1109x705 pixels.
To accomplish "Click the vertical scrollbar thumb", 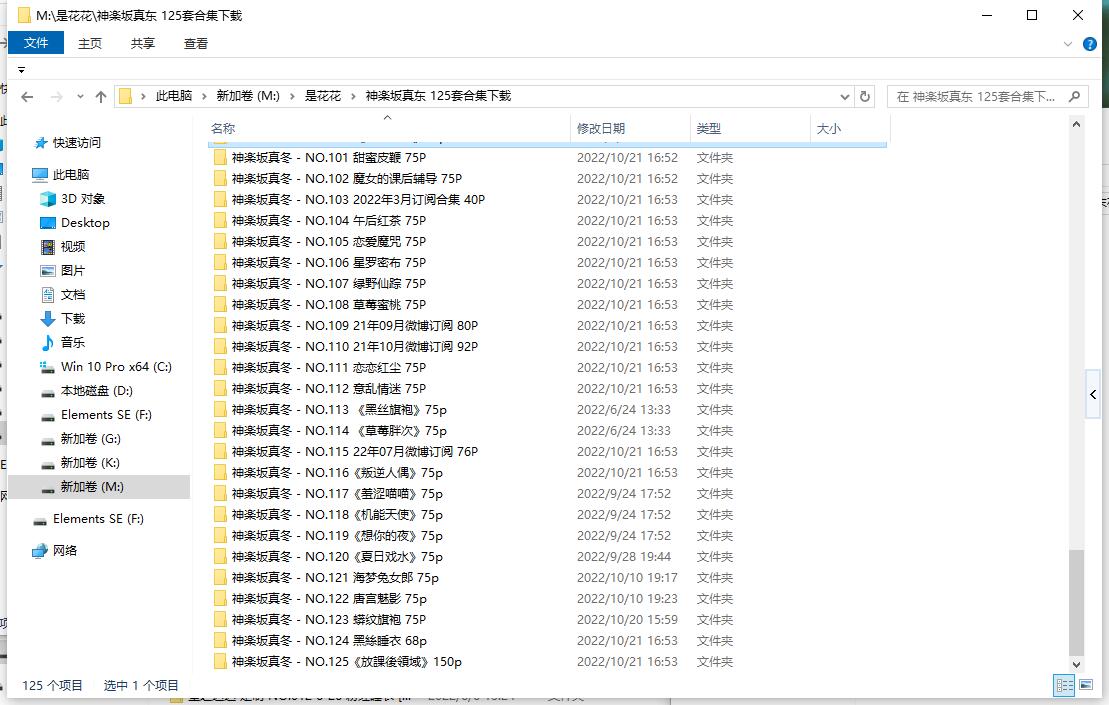I will tap(1076, 602).
